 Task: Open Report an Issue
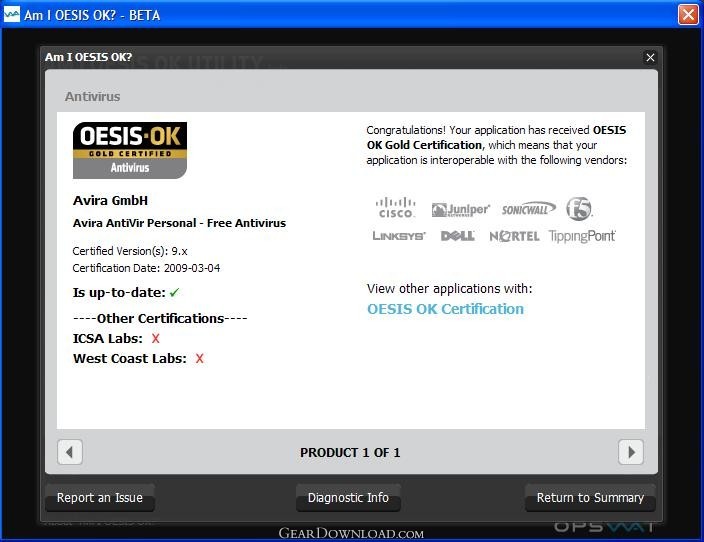click(x=100, y=498)
